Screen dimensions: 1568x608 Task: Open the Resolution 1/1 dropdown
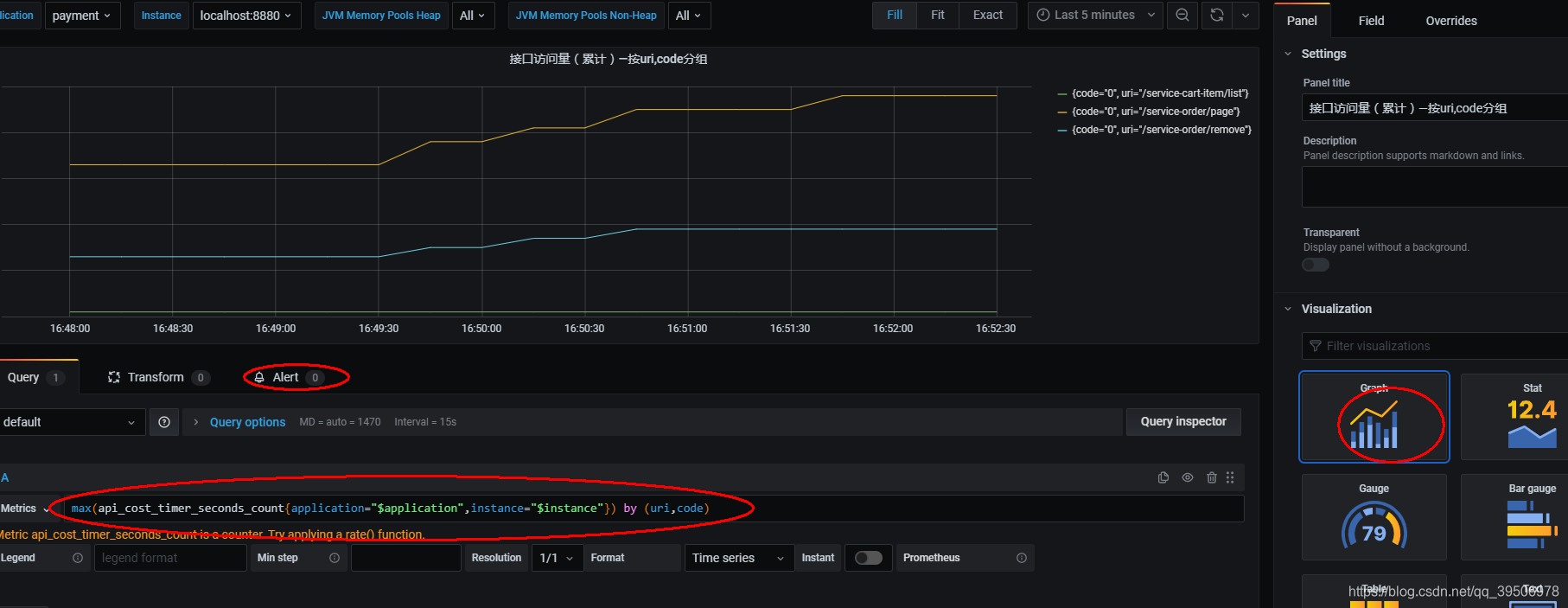(x=556, y=558)
